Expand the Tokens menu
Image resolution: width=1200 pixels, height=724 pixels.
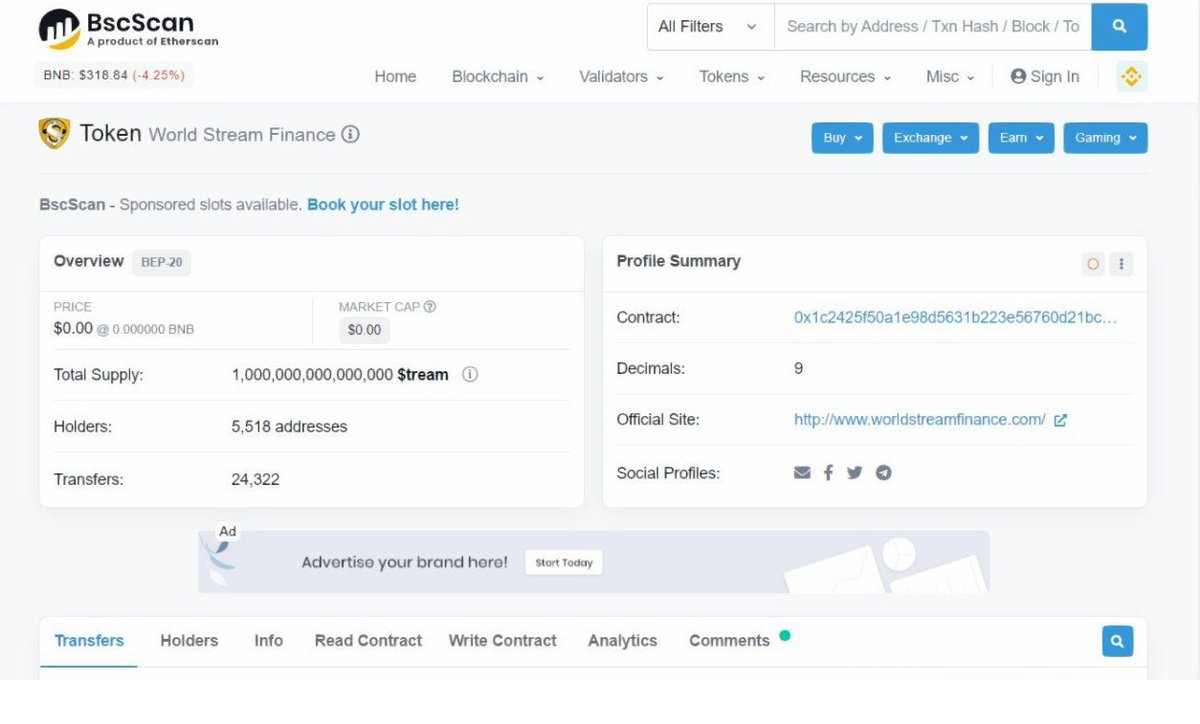[732, 77]
